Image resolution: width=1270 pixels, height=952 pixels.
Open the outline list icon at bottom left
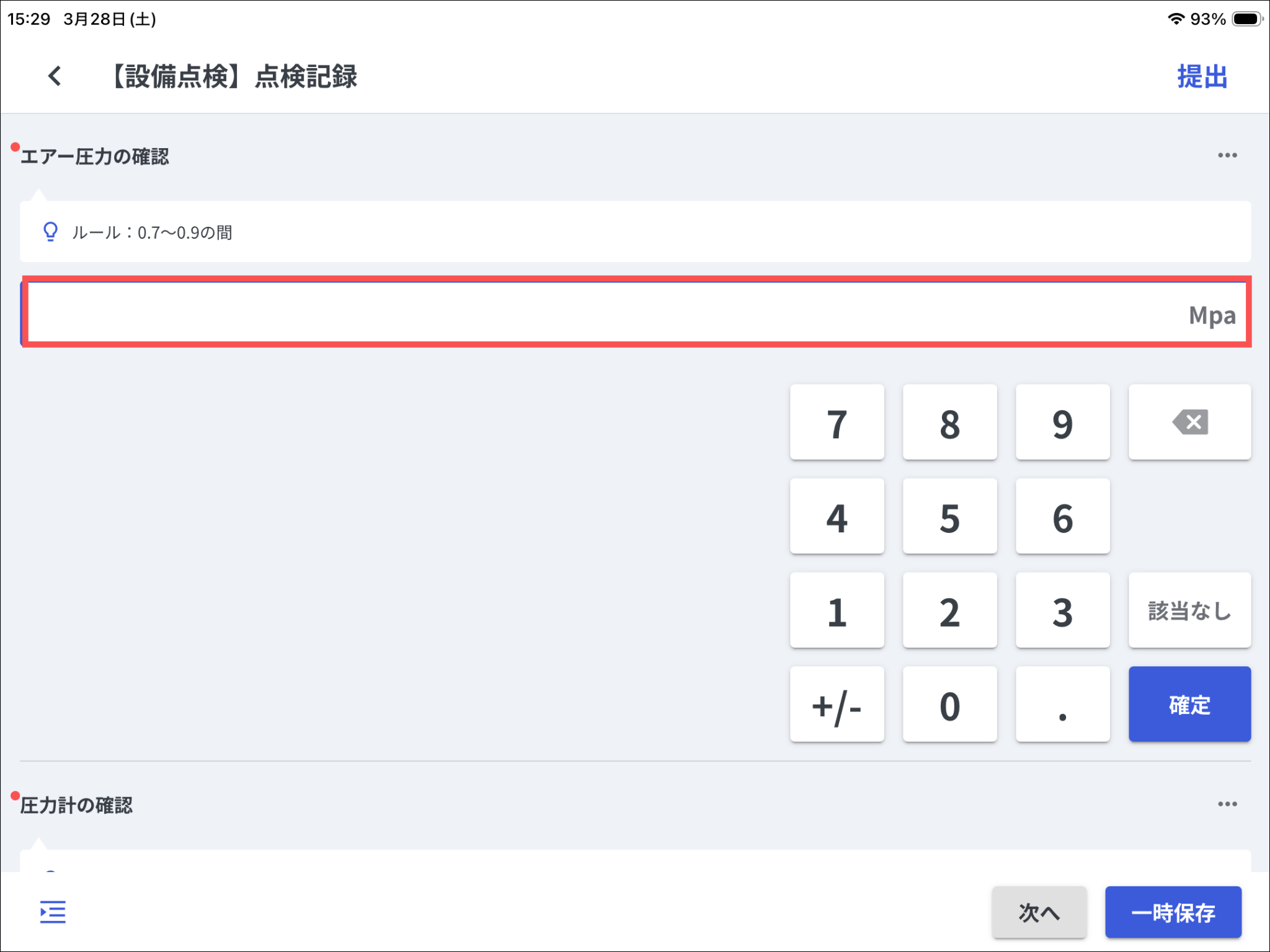[x=53, y=912]
